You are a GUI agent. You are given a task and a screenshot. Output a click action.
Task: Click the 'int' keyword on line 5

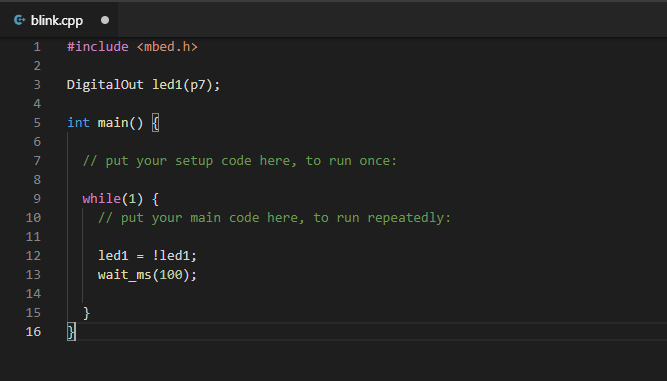[x=78, y=123]
